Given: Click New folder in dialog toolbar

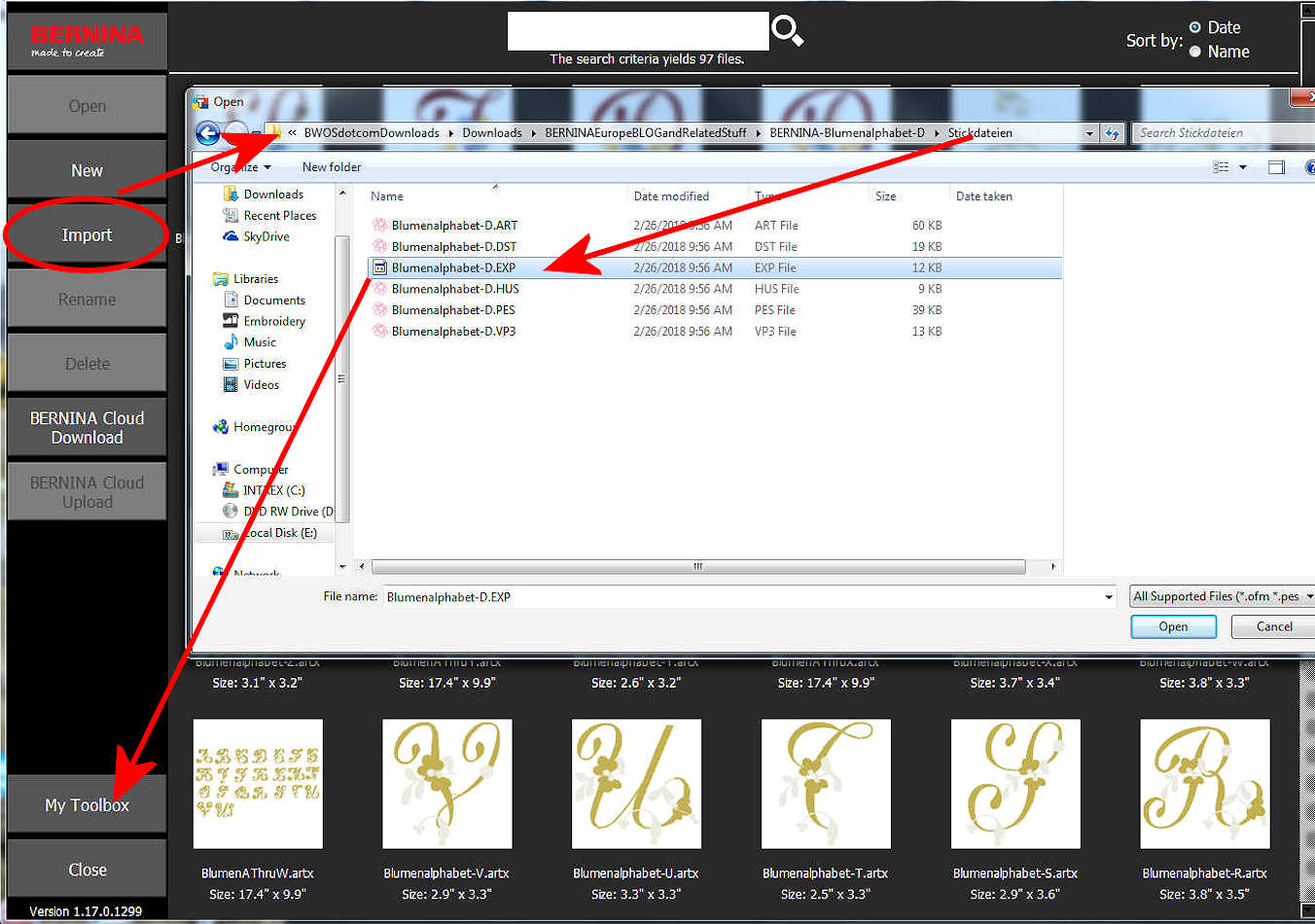Looking at the screenshot, I should [x=332, y=167].
